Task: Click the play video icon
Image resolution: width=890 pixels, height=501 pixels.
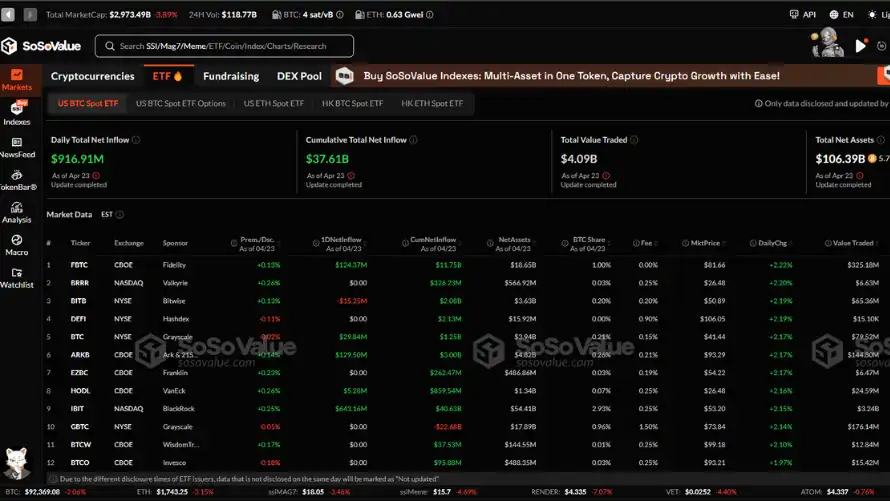Action: coord(860,46)
